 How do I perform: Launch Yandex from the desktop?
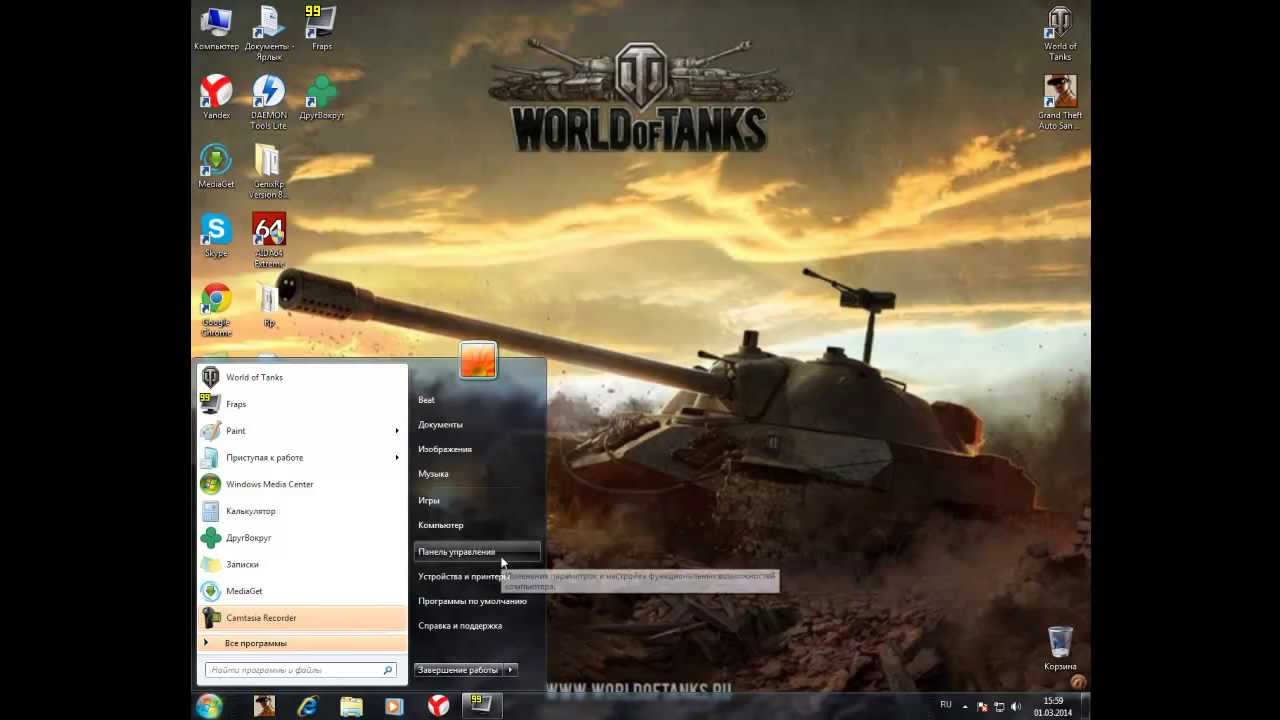216,98
